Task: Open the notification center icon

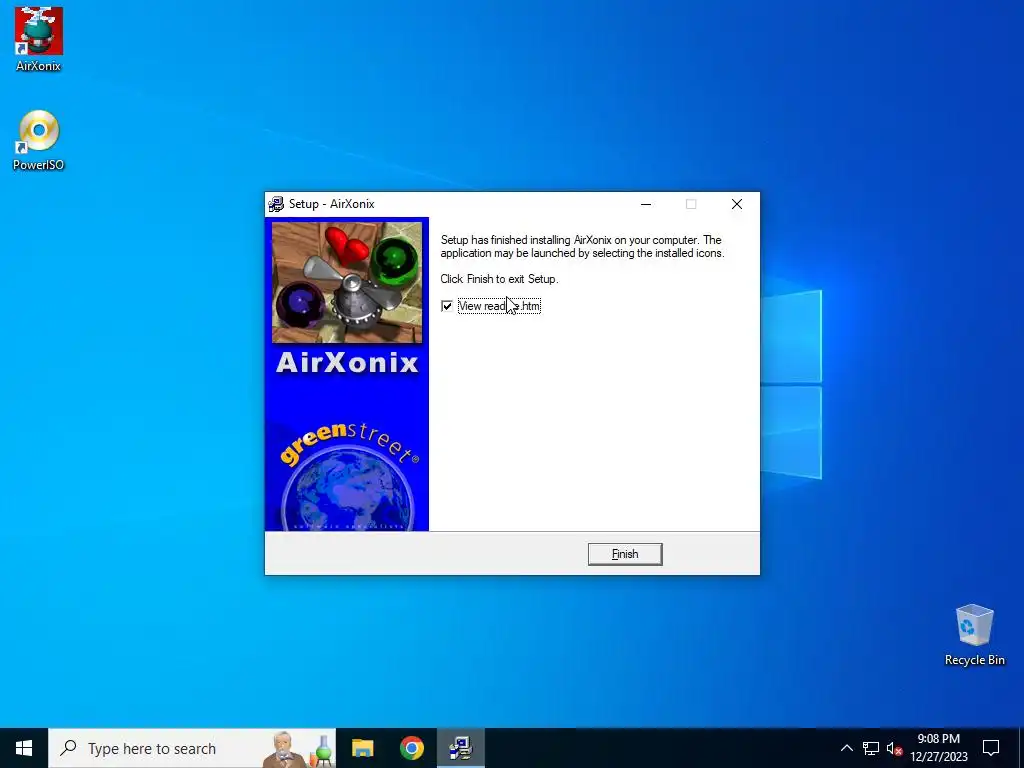Action: [991, 748]
